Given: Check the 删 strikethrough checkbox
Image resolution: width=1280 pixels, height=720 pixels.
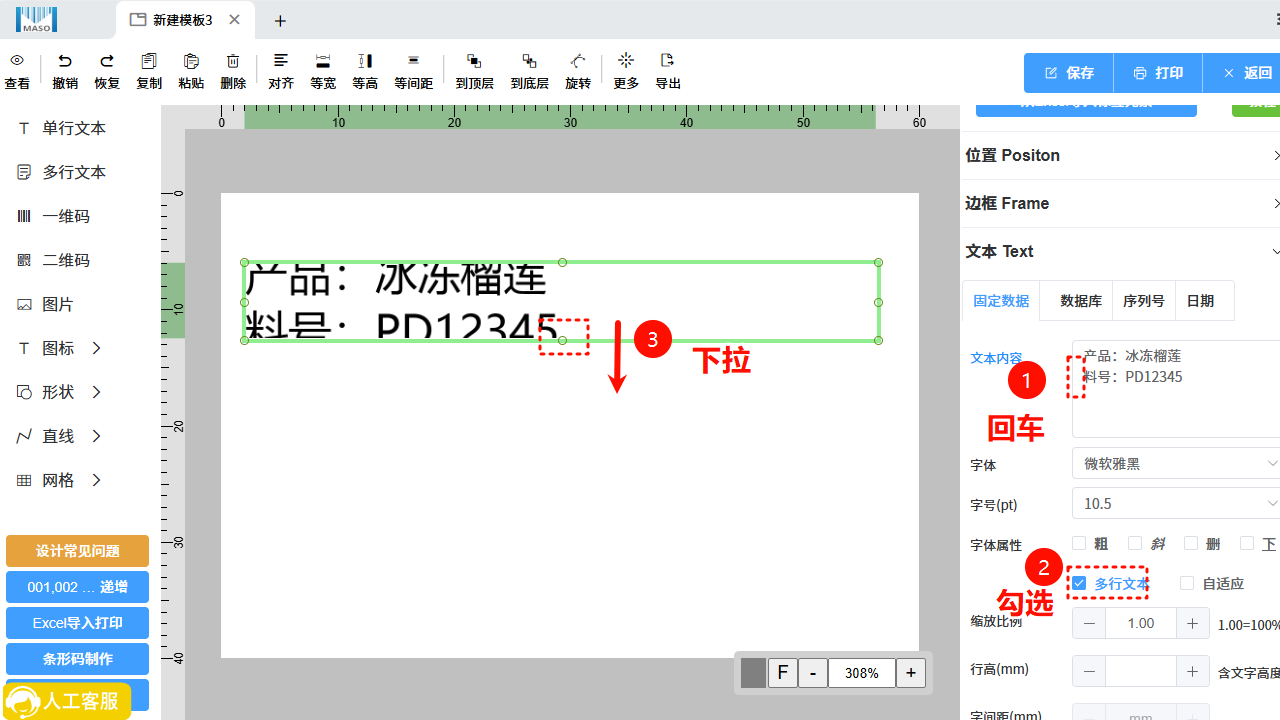Looking at the screenshot, I should 1191,544.
